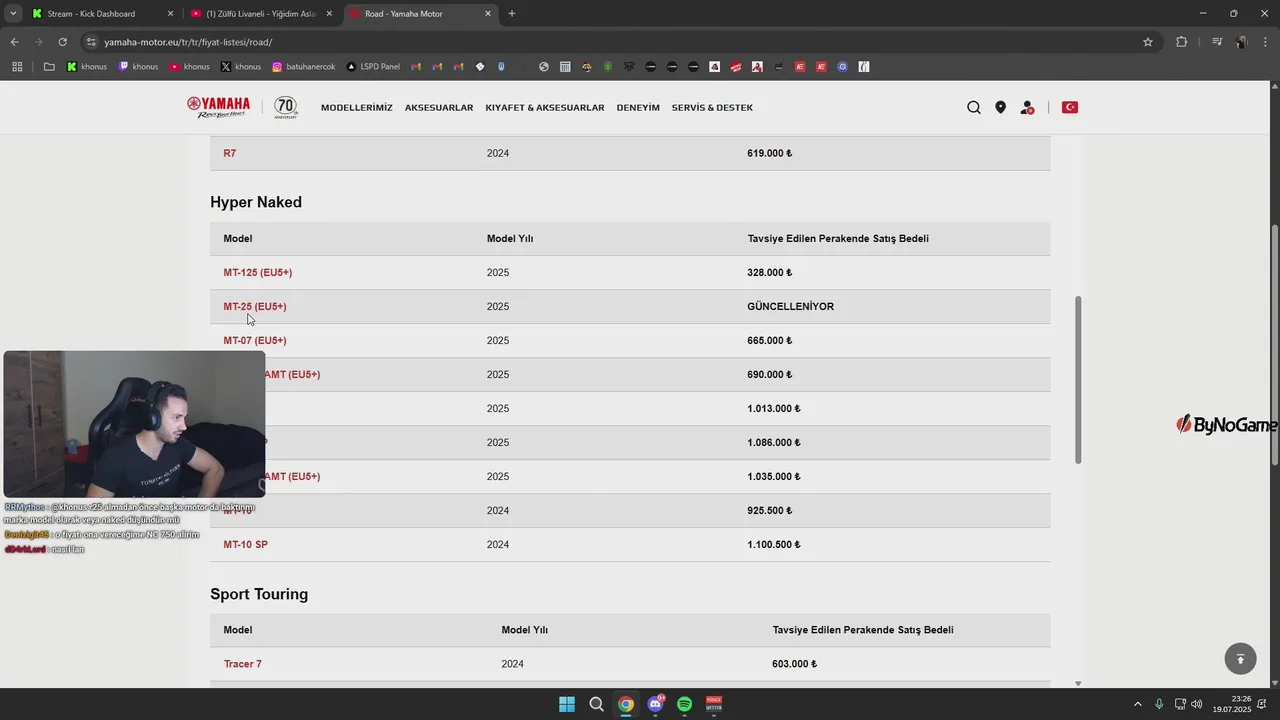Open SERVİS & DESTEK menu
Screen dimensions: 1280x720
712,107
